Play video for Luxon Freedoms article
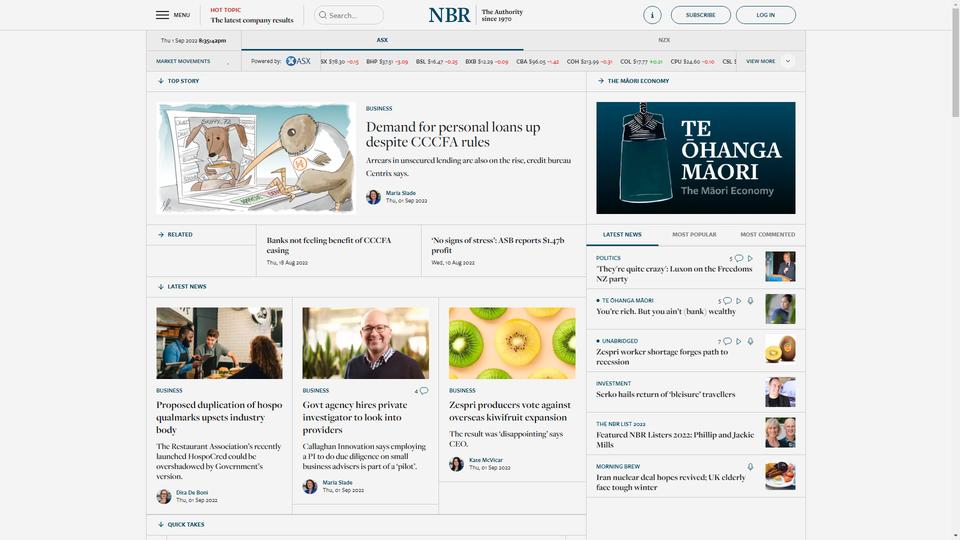960x540 pixels. click(750, 258)
